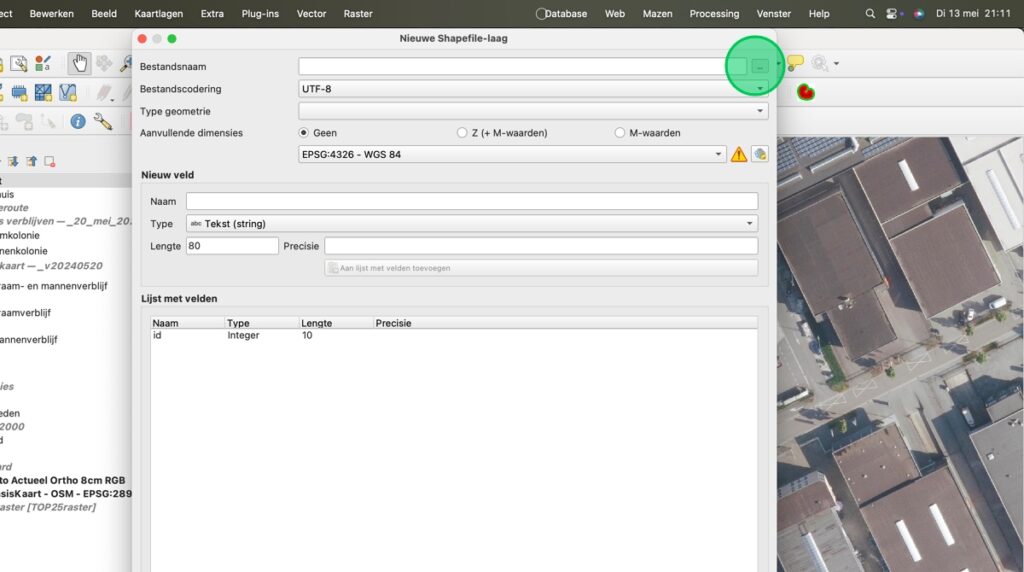Open the Bestandscodering UTF-8 dropdown
The image size is (1024, 572).
(x=533, y=89)
